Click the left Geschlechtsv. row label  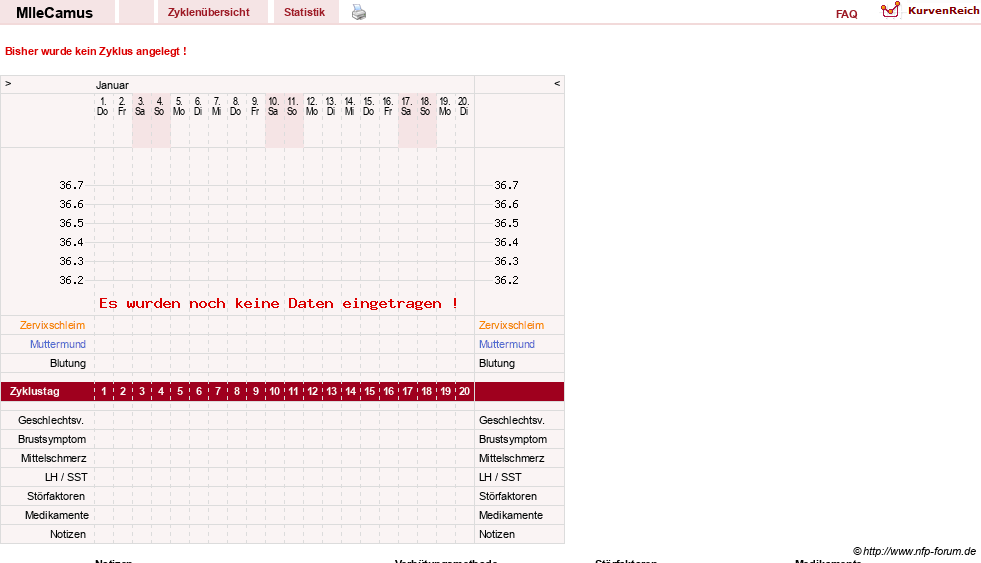point(51,420)
